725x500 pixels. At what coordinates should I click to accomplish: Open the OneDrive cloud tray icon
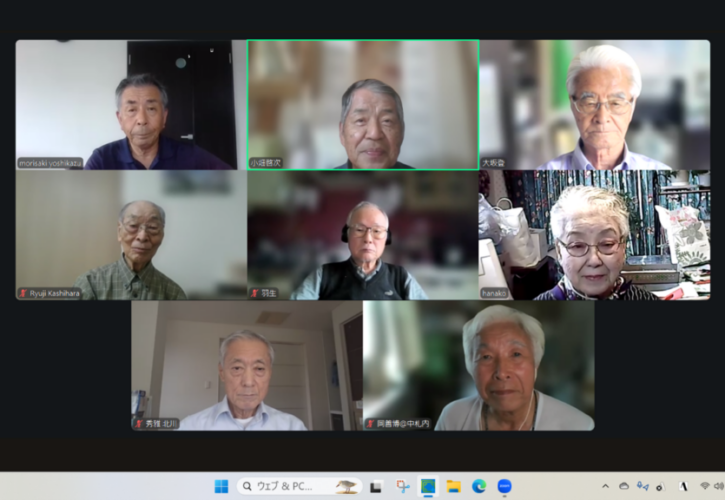623,487
